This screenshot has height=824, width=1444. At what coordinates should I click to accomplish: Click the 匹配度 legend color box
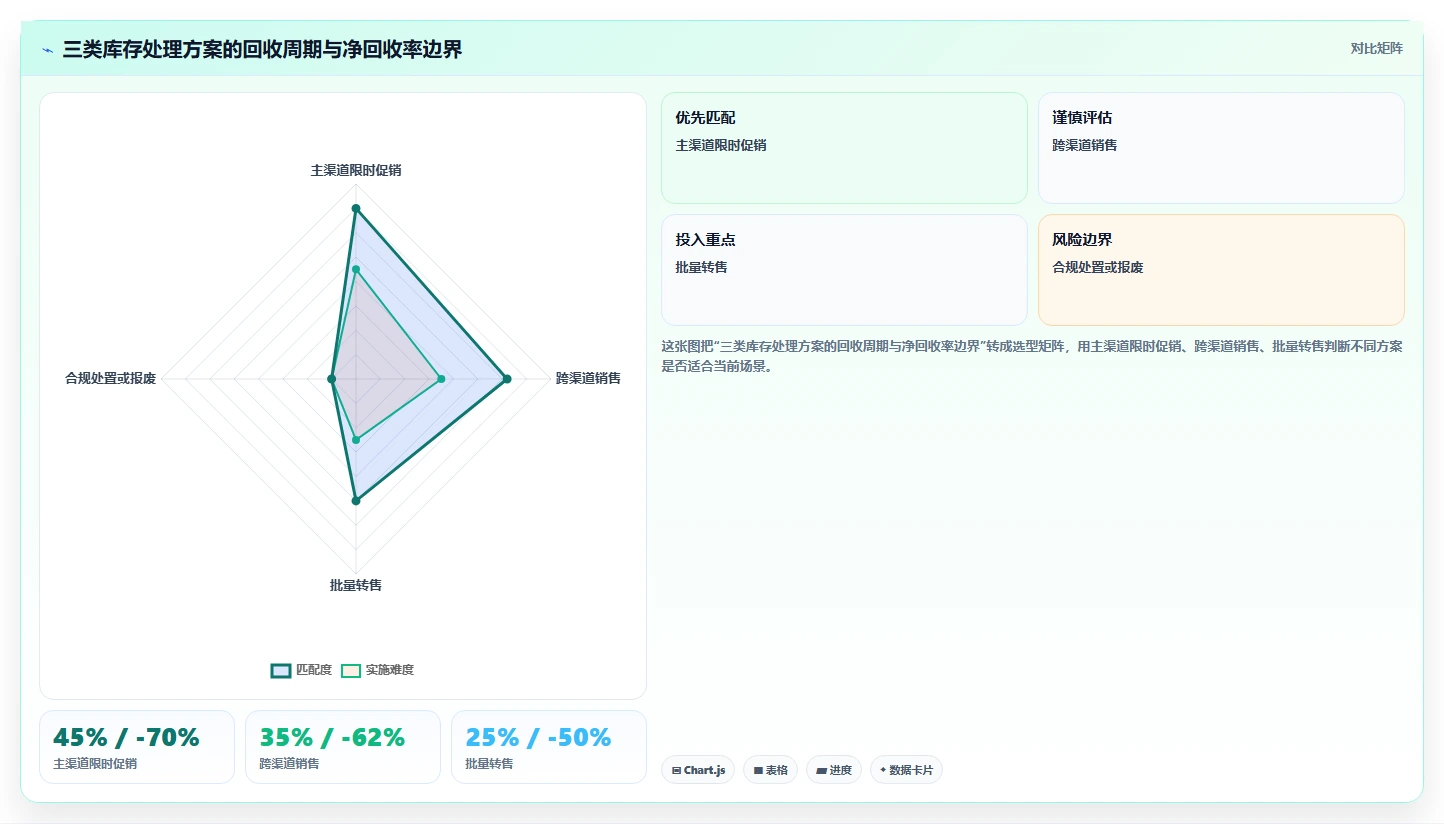(281, 670)
